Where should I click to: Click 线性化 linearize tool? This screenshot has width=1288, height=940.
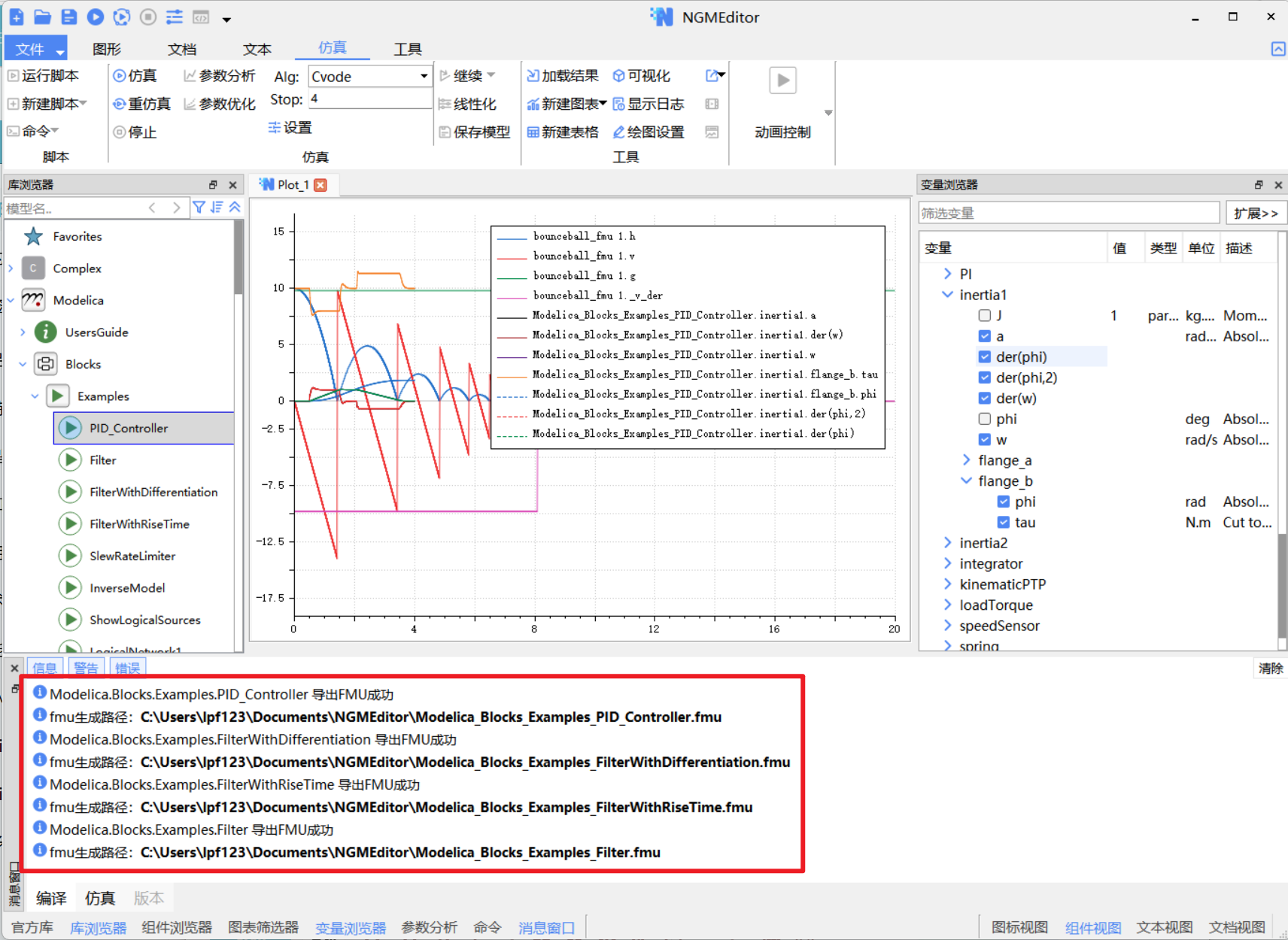[467, 104]
